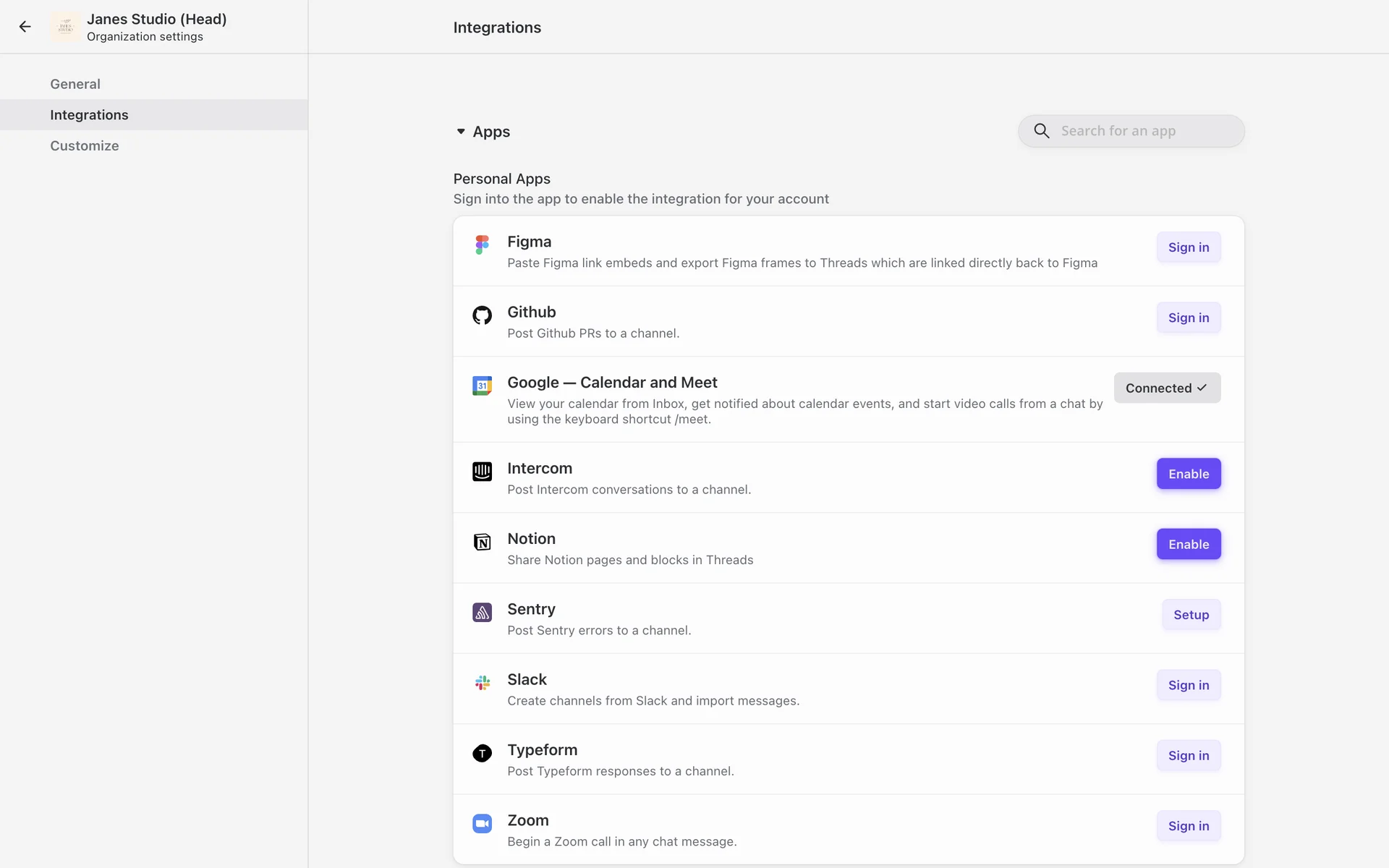Screen dimensions: 1389x868
Task: Open General settings in sidebar
Action: [x=75, y=84]
